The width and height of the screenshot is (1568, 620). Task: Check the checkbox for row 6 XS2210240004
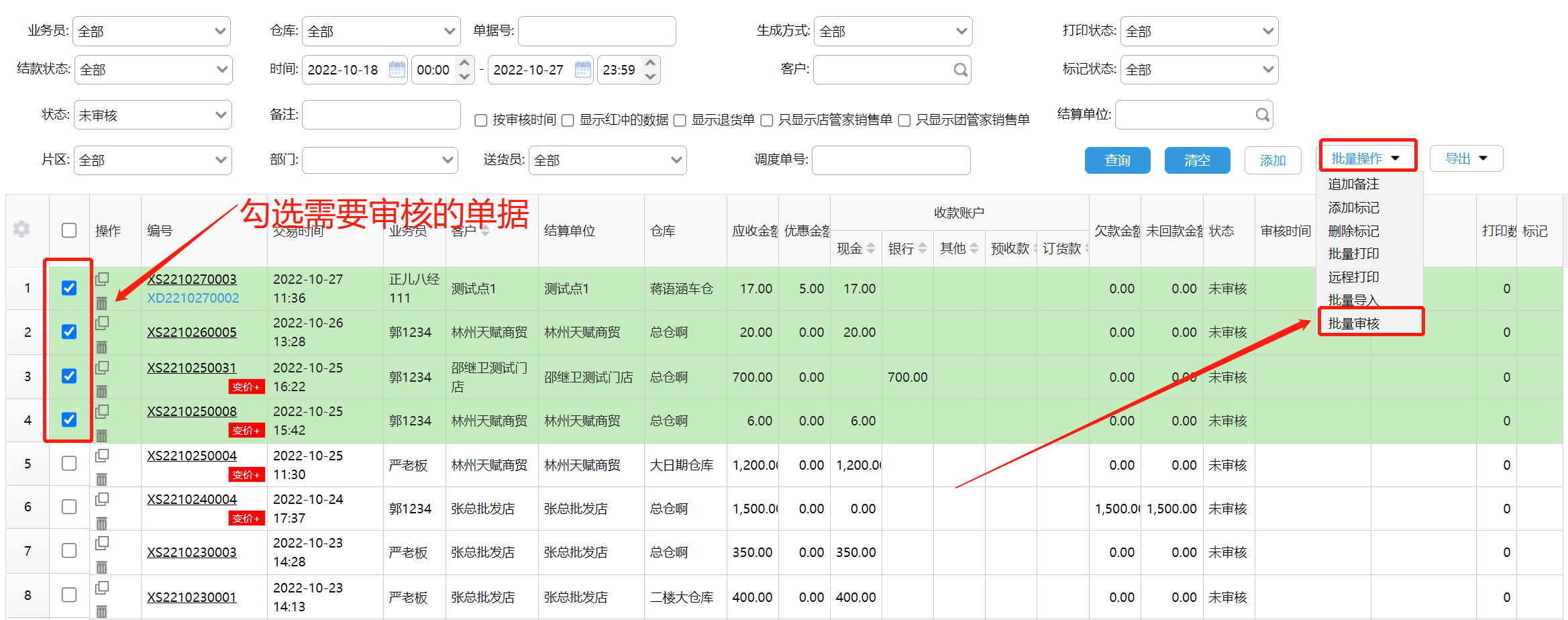pyautogui.click(x=69, y=507)
